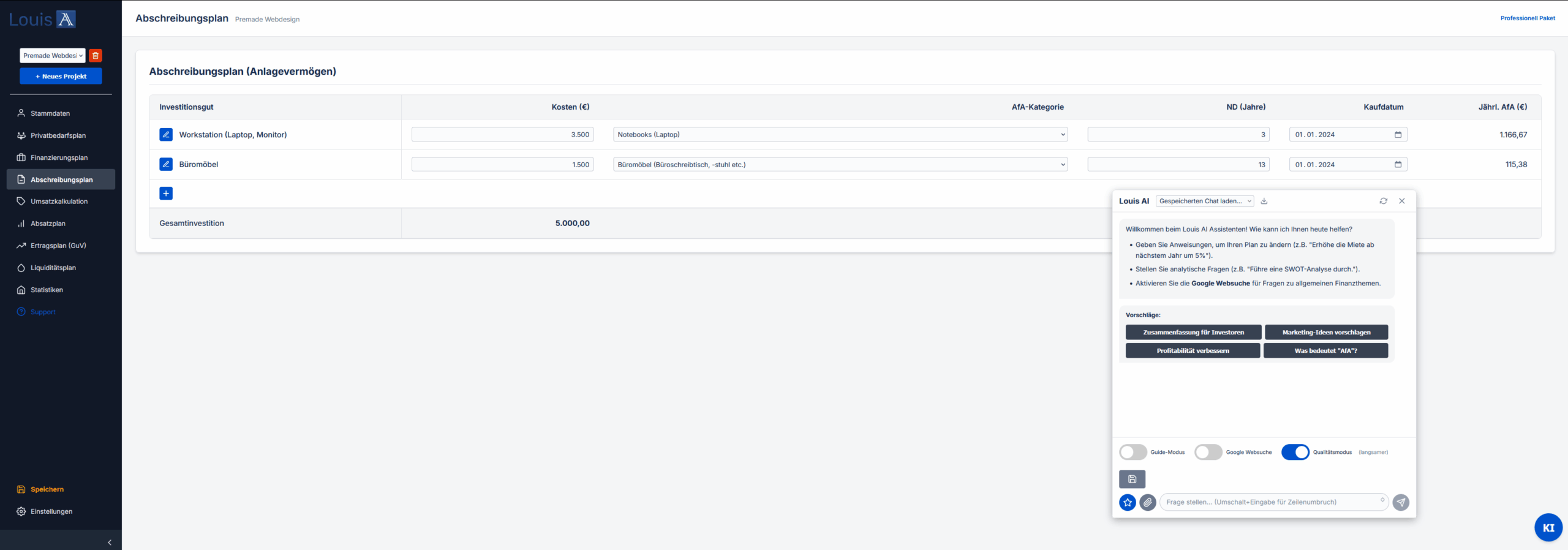Viewport: 1568px width, 550px height.
Task: Expand the Notebooks (Laptop) AfA category dropdown
Action: coord(840,135)
